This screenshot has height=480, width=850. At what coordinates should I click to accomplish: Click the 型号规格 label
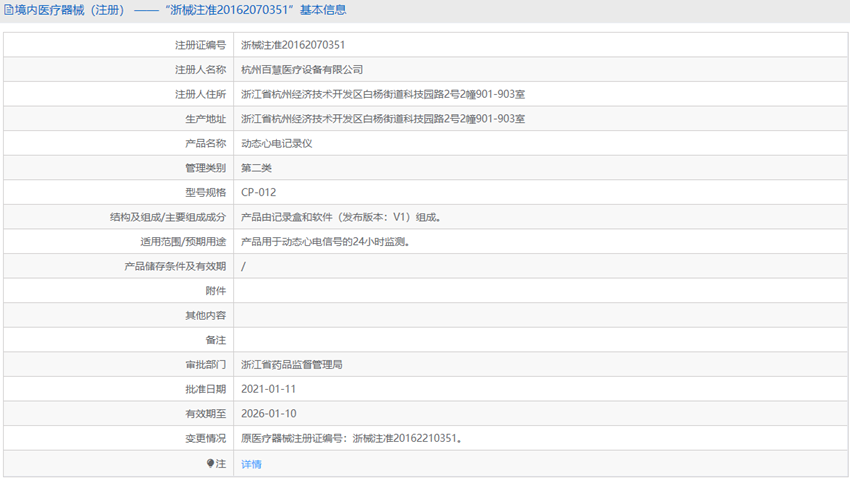coord(205,193)
